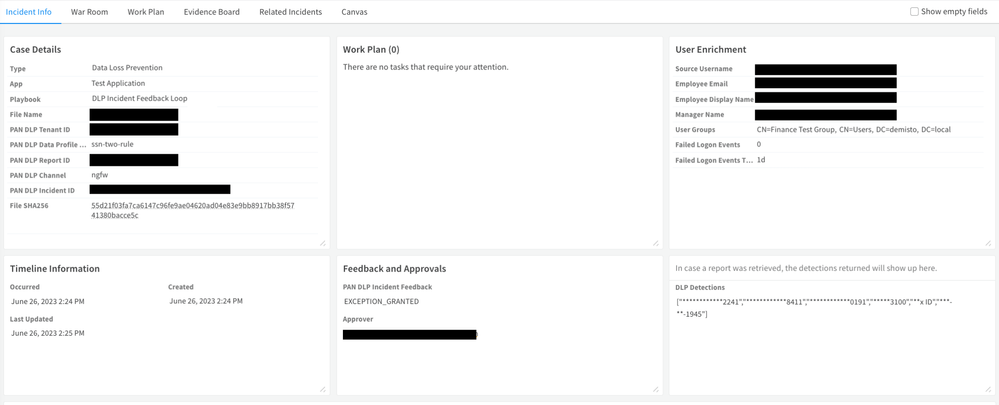Click the DLP Detections panel resize handle
The image size is (999, 405).
click(x=988, y=389)
